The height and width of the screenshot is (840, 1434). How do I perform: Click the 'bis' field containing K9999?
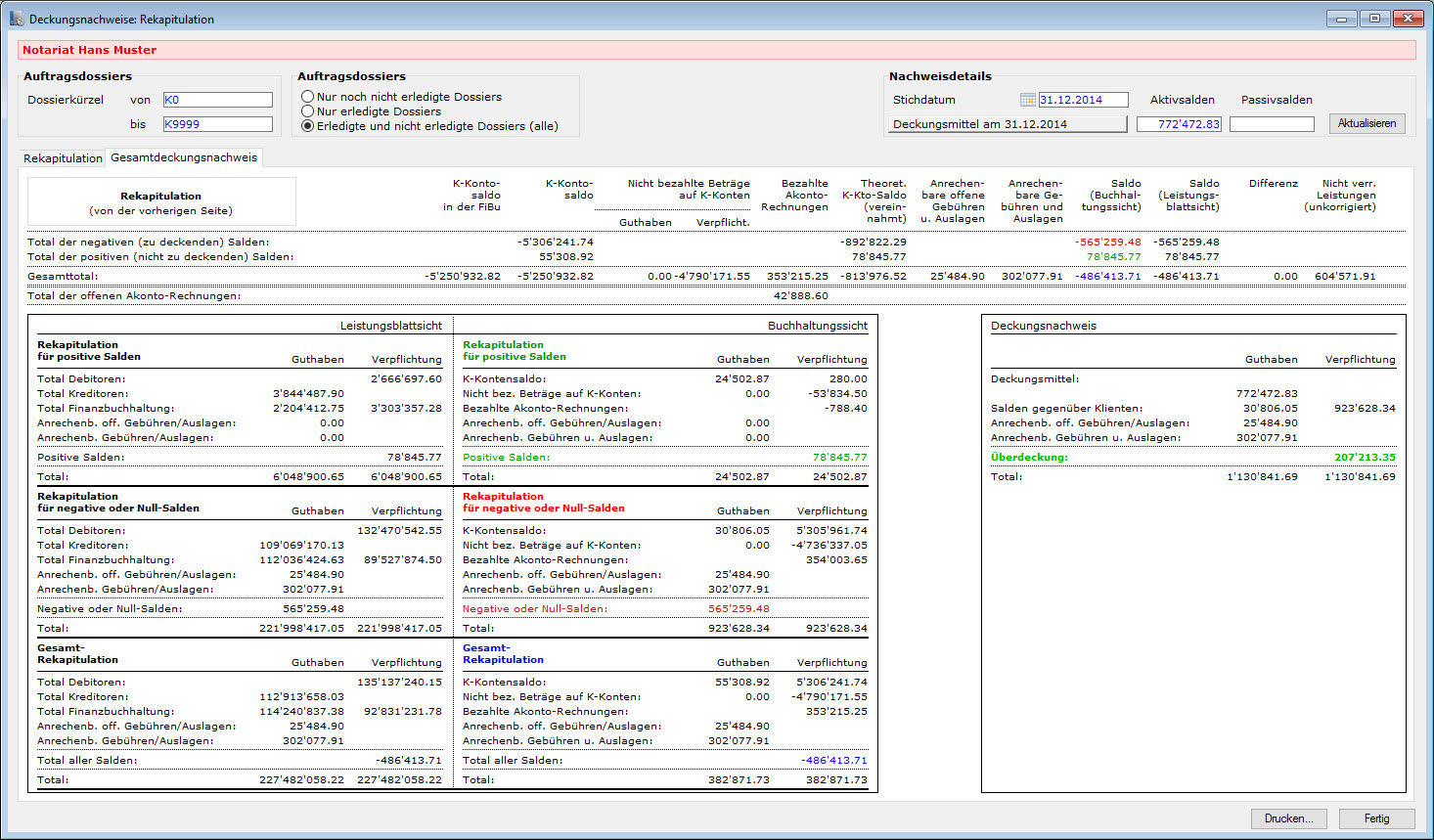217,124
